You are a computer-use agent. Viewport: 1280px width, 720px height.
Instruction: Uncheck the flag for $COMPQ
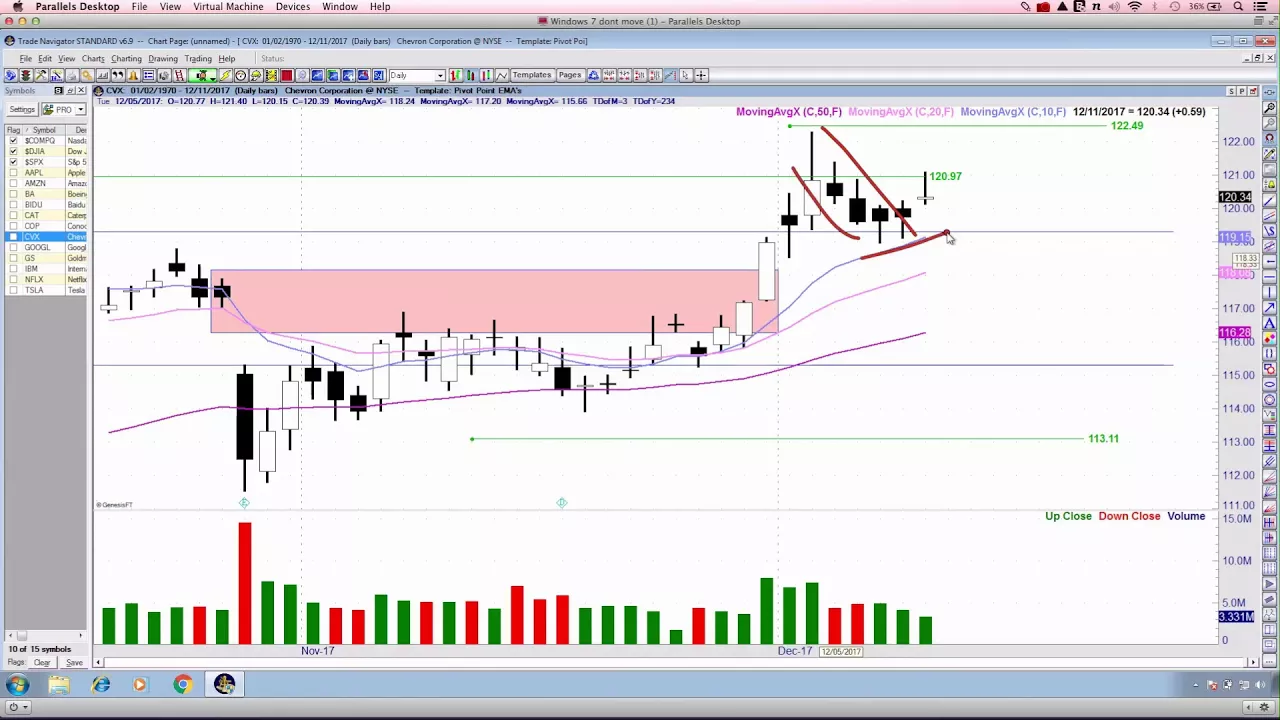[x=13, y=141]
